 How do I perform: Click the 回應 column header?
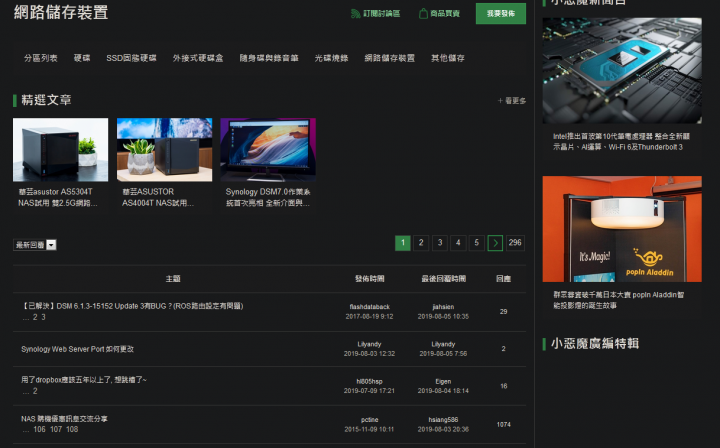tap(504, 279)
